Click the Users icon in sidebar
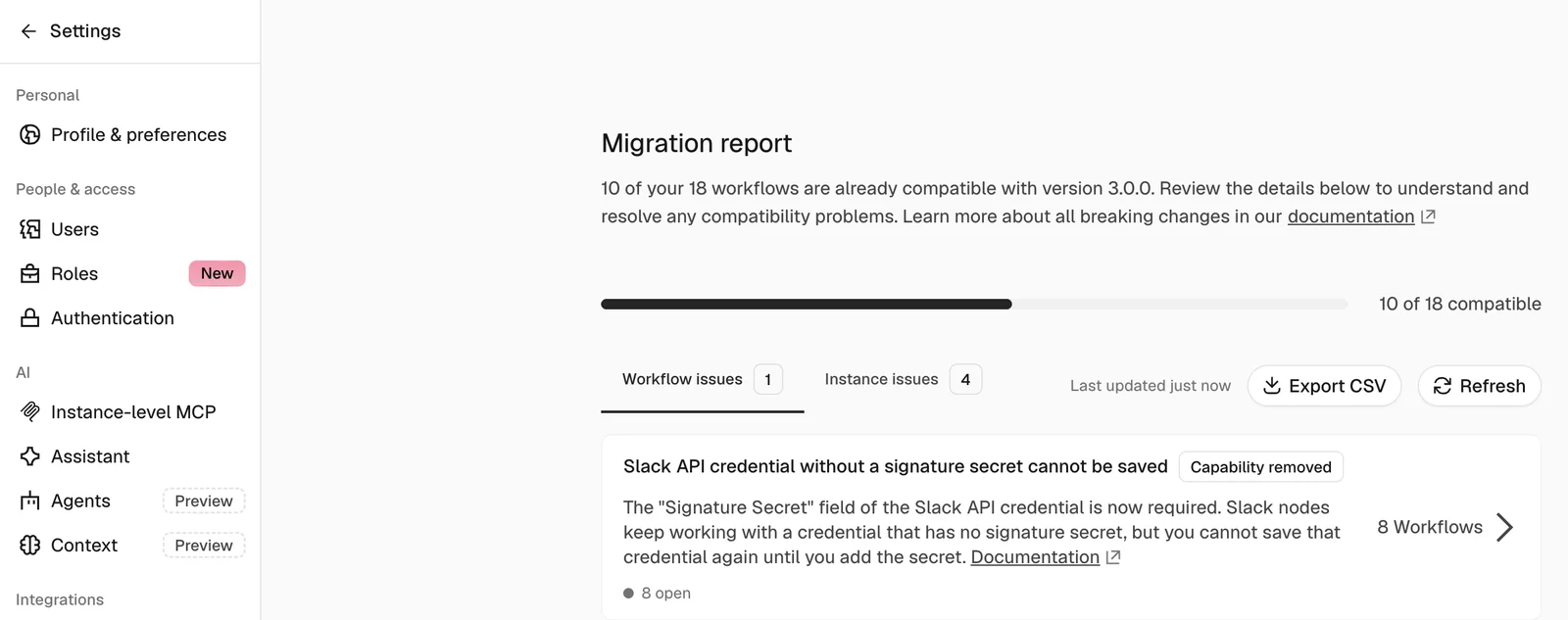 tap(30, 229)
